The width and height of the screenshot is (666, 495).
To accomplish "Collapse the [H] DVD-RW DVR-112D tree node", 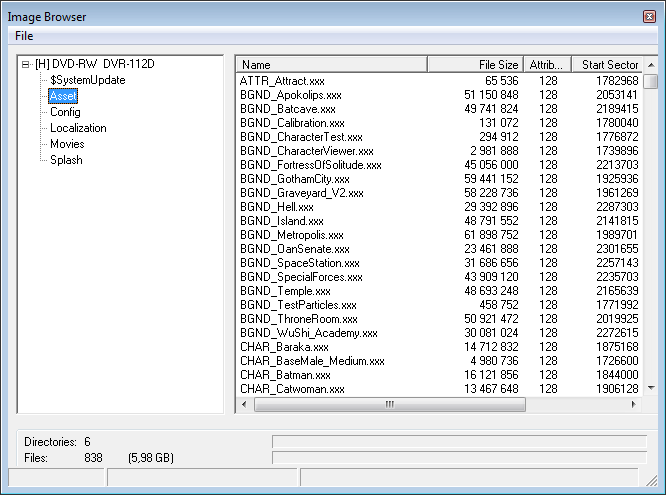I will pos(25,65).
